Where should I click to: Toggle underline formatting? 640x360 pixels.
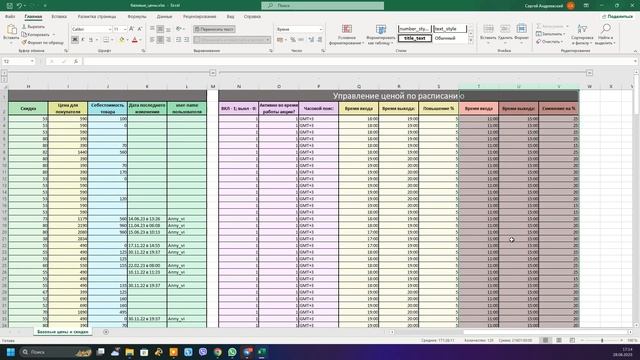coord(91,40)
